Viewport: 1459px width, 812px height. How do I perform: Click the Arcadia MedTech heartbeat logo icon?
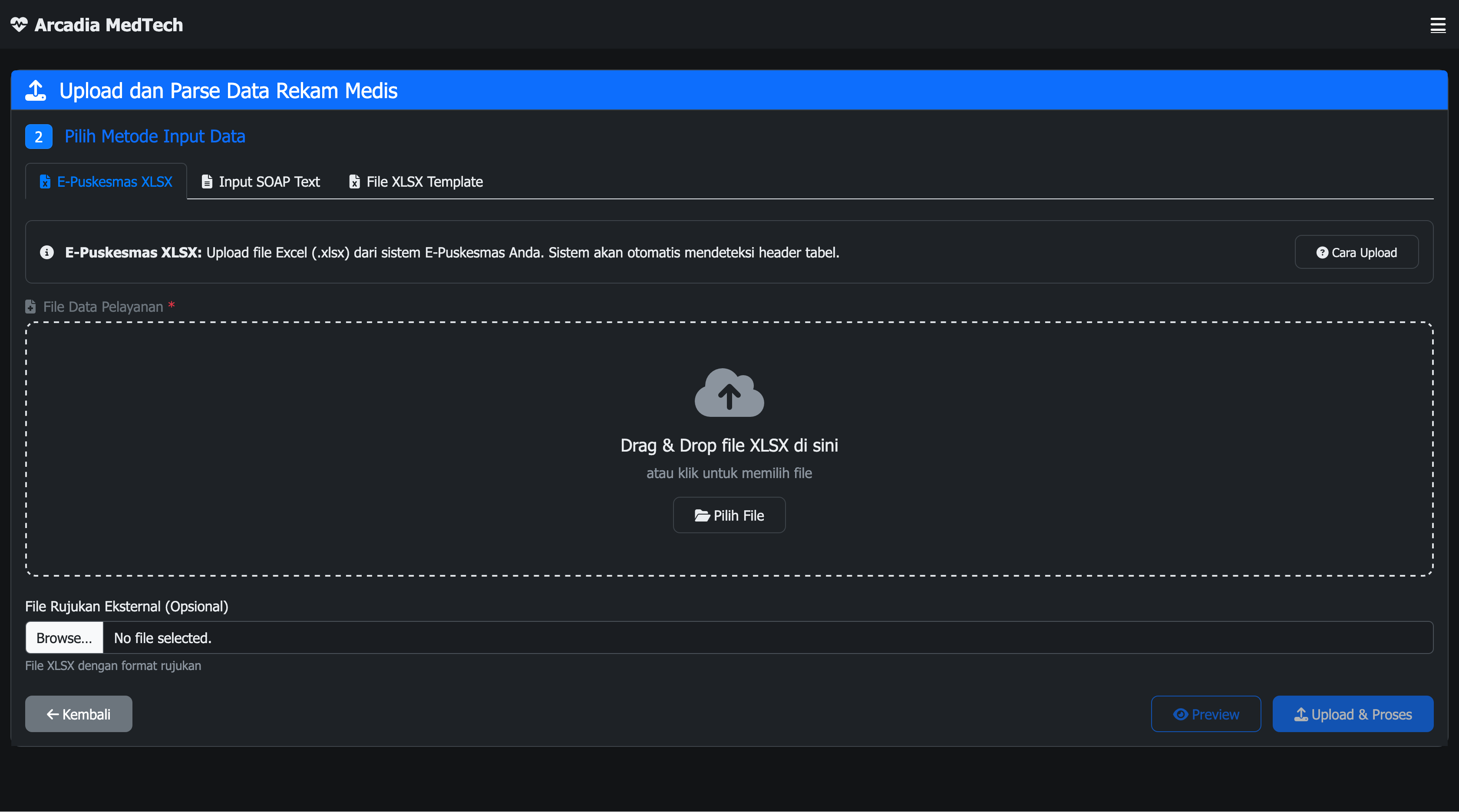tap(19, 24)
